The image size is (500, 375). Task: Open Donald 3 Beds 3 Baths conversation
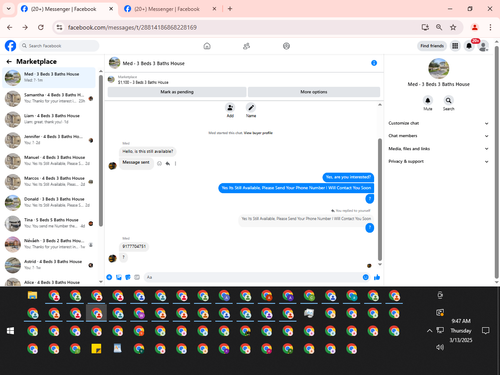[x=49, y=203]
